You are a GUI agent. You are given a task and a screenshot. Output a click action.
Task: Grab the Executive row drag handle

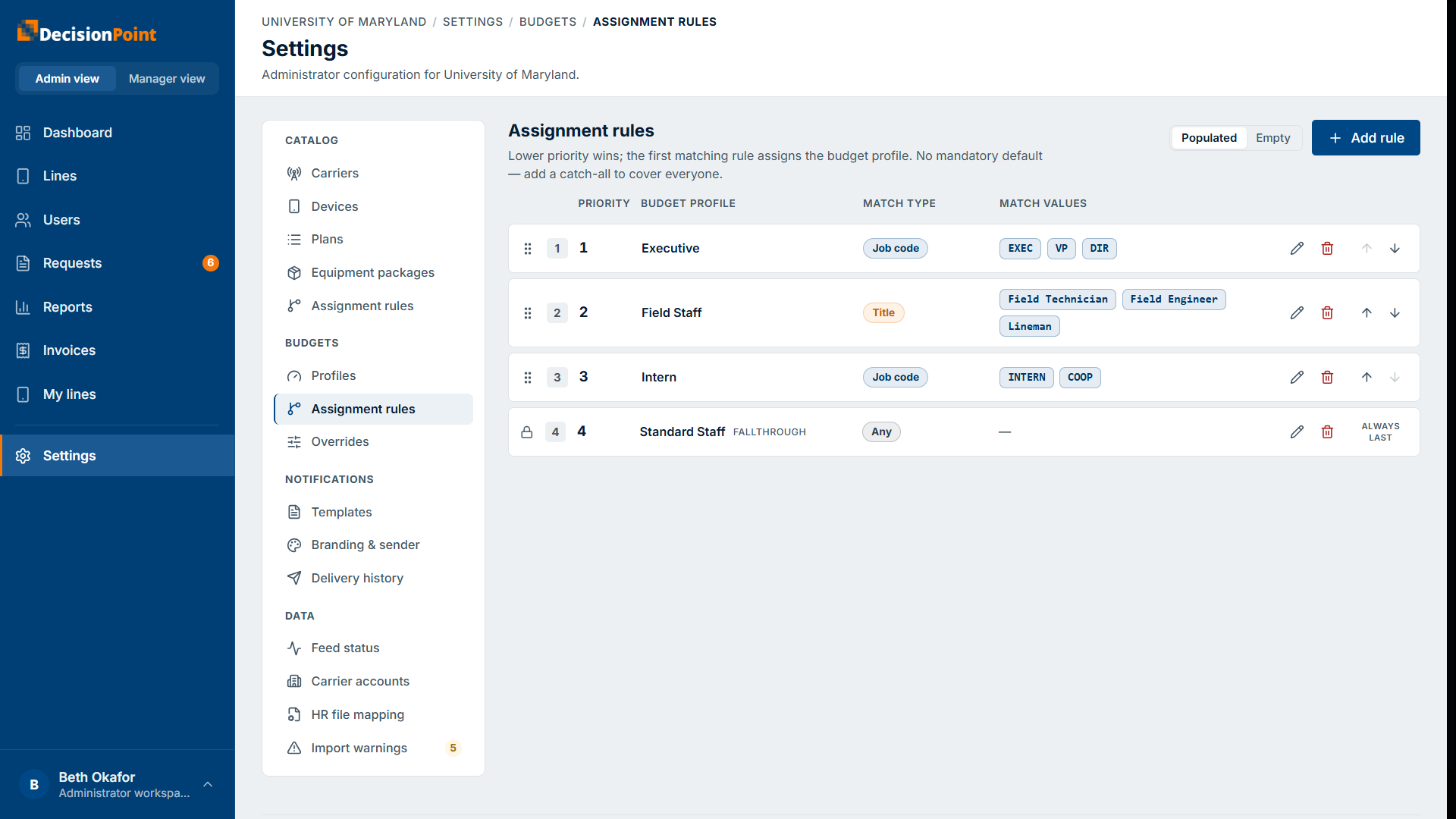tap(528, 249)
